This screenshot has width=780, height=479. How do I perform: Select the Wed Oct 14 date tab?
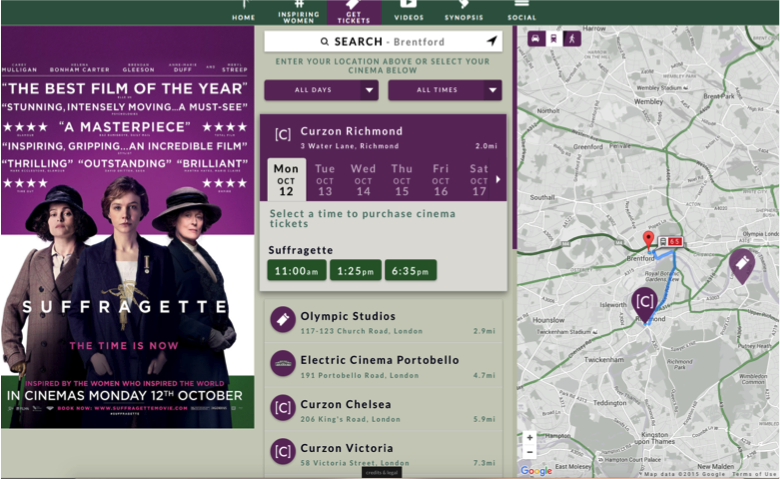pyautogui.click(x=363, y=180)
